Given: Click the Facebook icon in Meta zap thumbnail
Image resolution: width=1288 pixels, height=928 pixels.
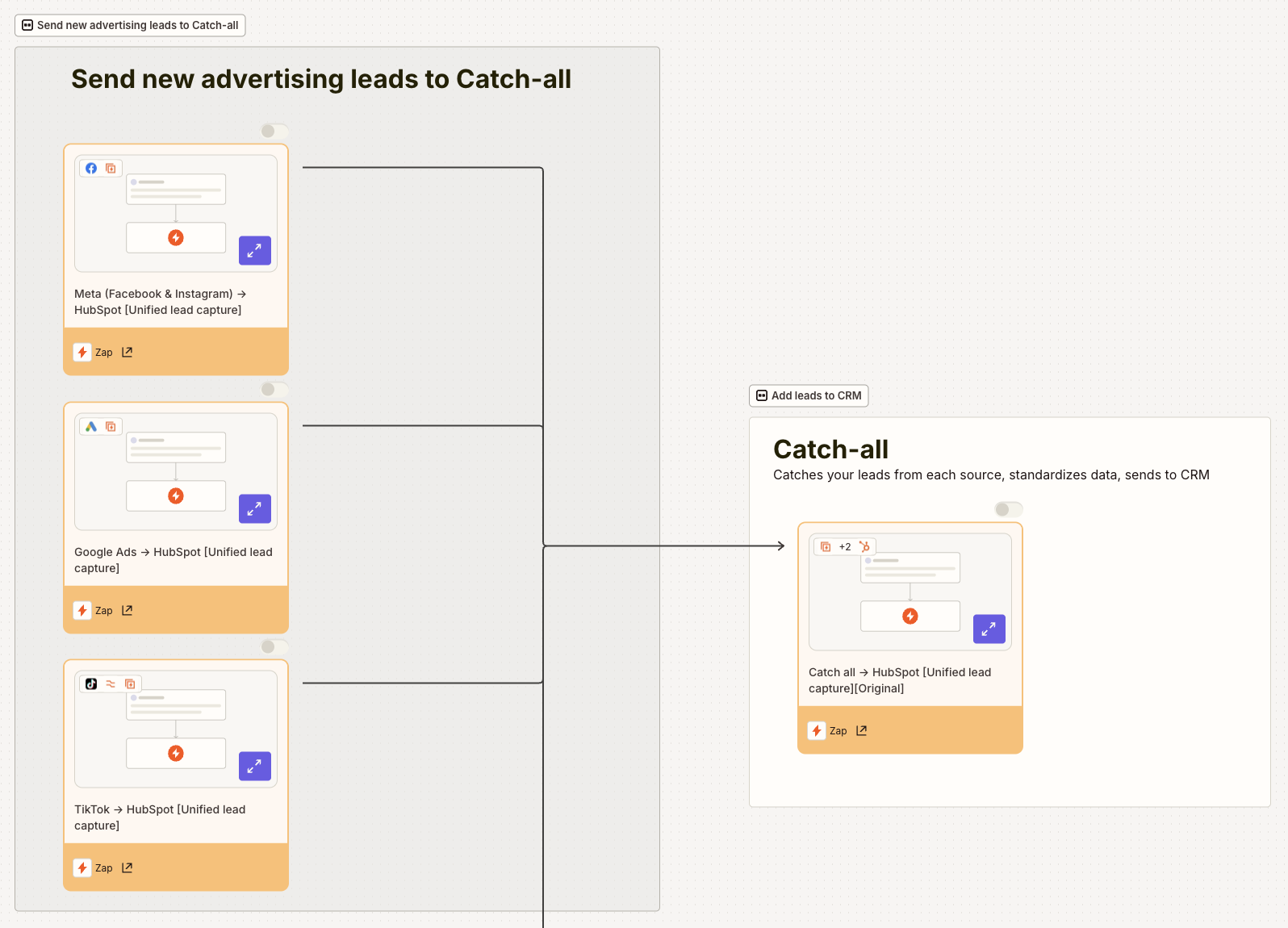Looking at the screenshot, I should point(91,168).
